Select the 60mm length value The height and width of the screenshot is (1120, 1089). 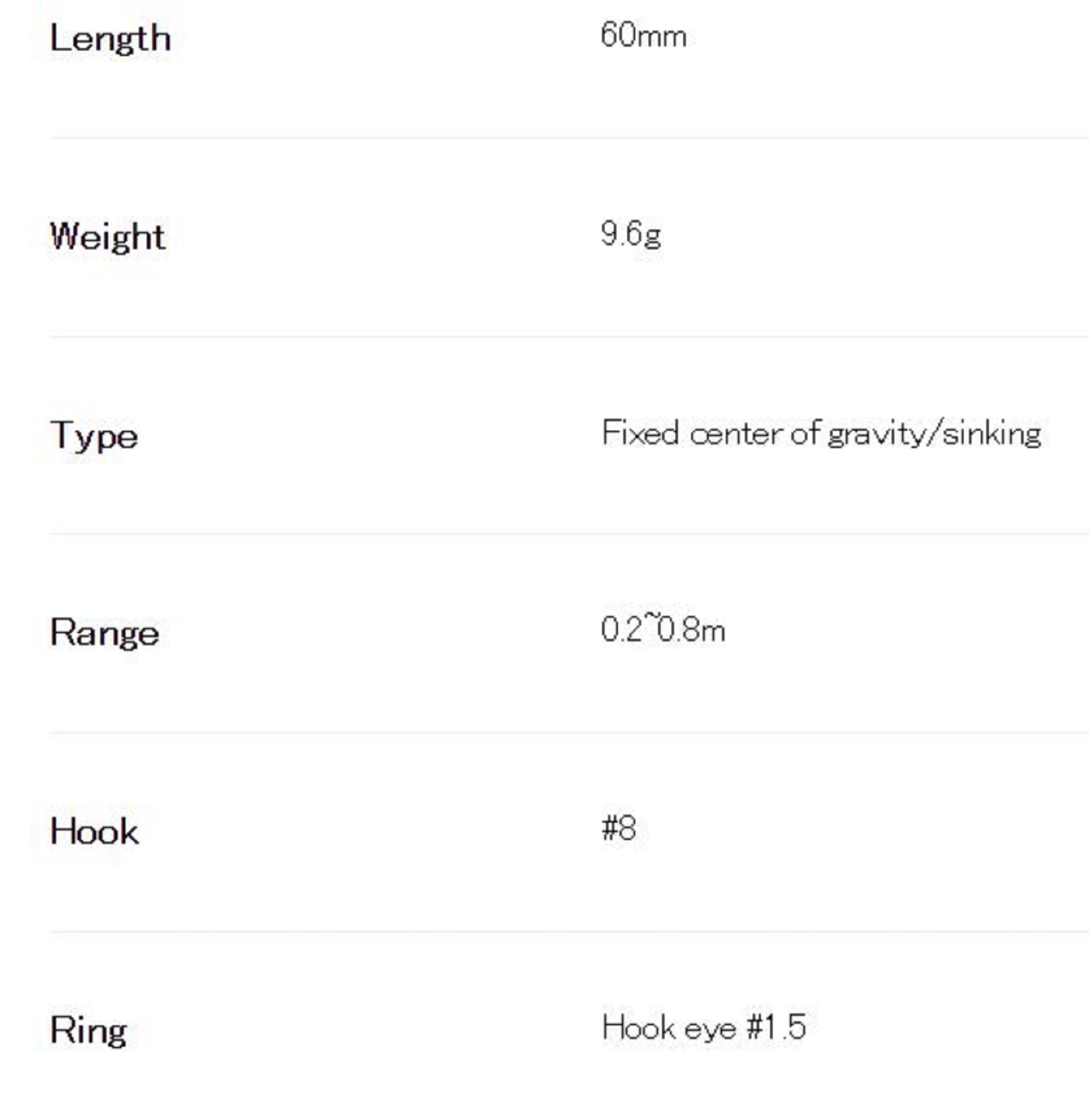click(643, 36)
